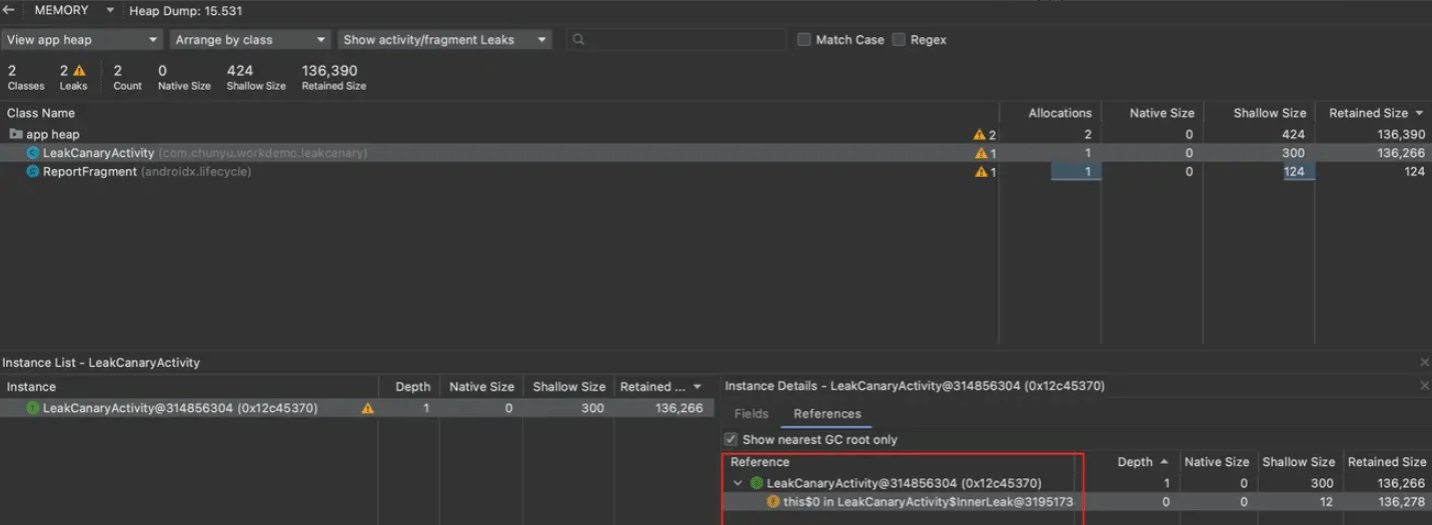Screen dimensions: 1432x525
Task: Toggle Show nearest GC root only
Action: pos(731,440)
